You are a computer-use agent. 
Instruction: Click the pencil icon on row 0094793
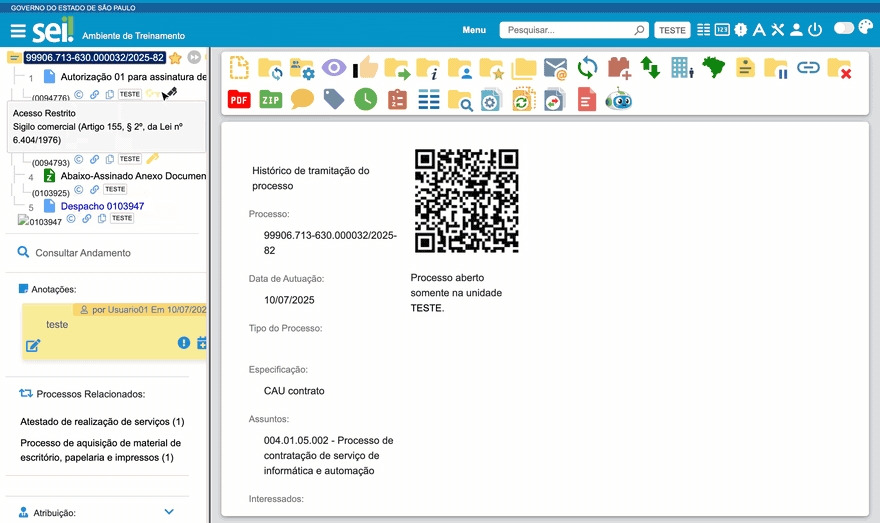pos(153,159)
